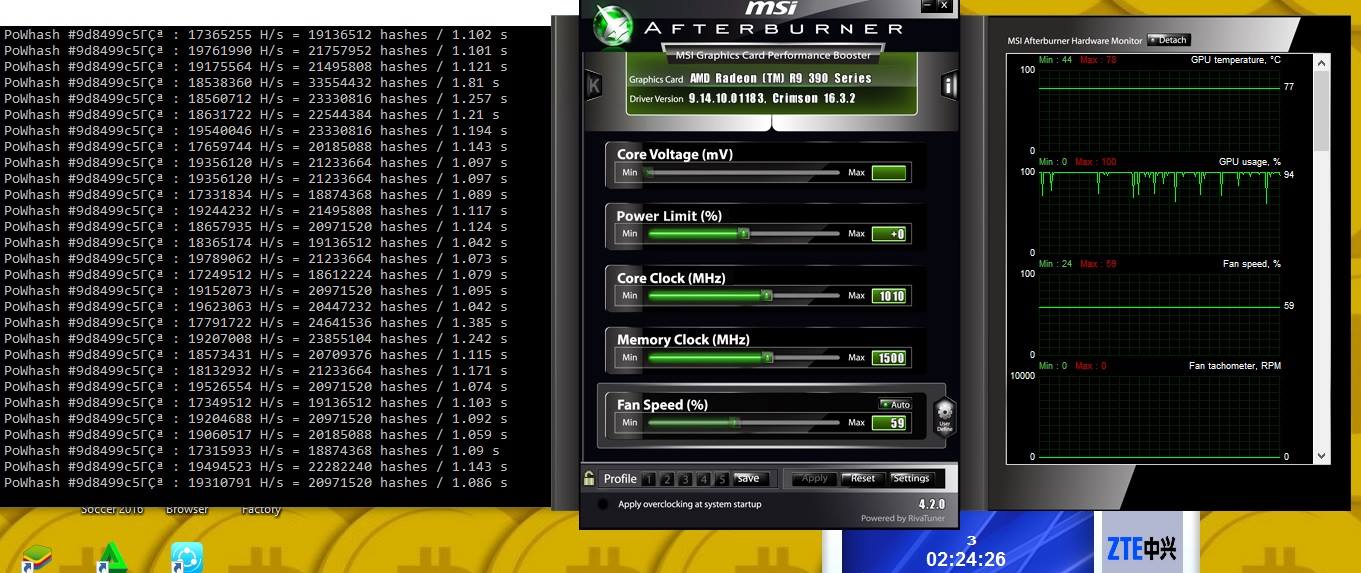Click the blue circular arrows desktop shortcut
1361x573 pixels.
click(187, 557)
